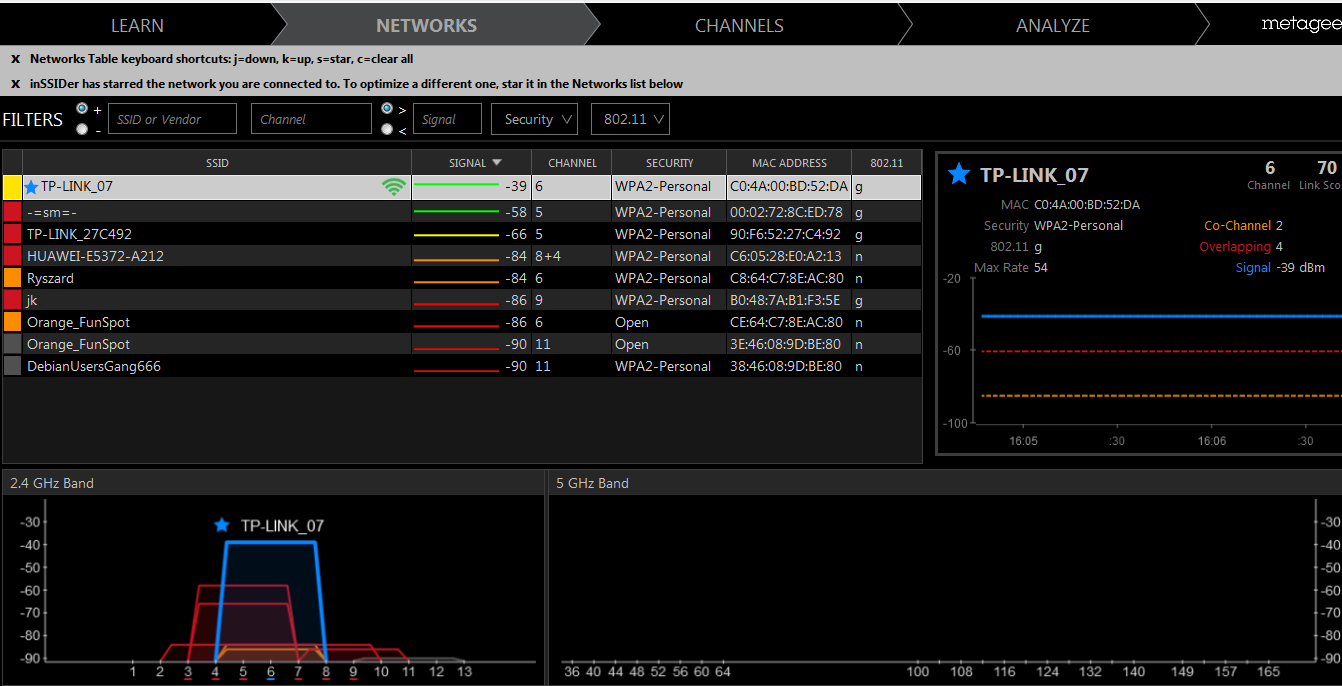
Task: Dismiss the keyboard shortcuts notice with X
Action: point(15,59)
